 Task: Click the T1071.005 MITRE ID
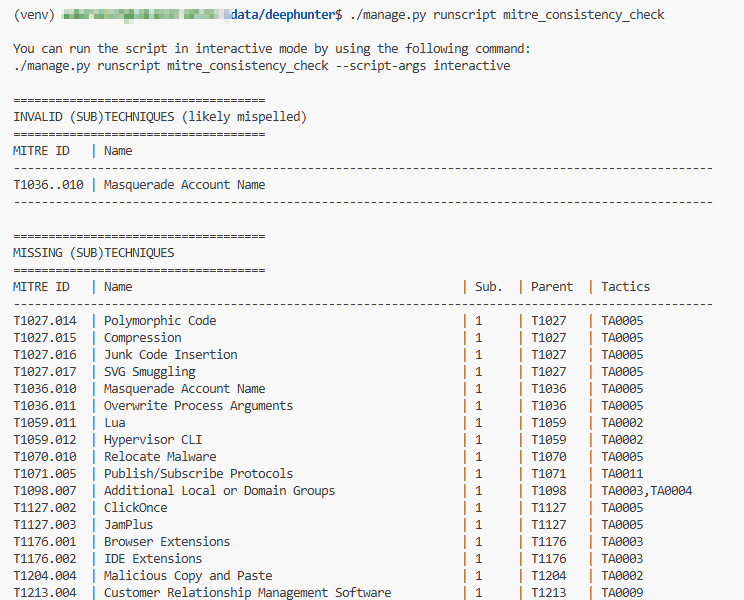point(45,474)
